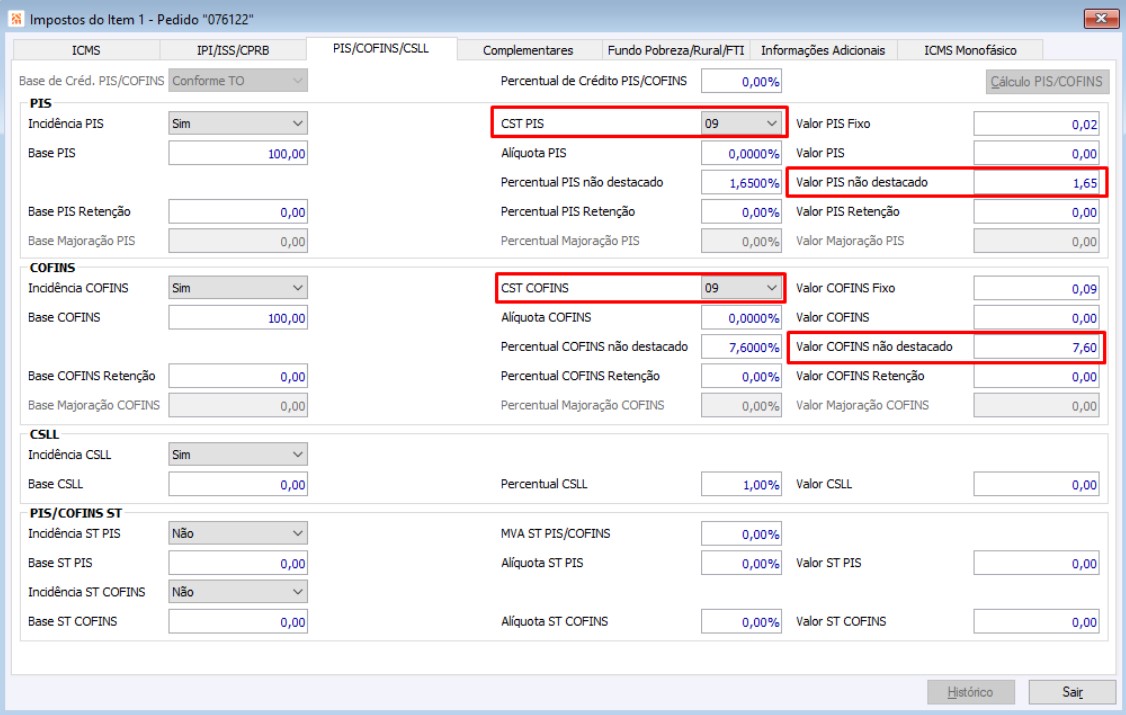
Task: Expand the Incidência COFINS dropdown
Action: [238, 288]
